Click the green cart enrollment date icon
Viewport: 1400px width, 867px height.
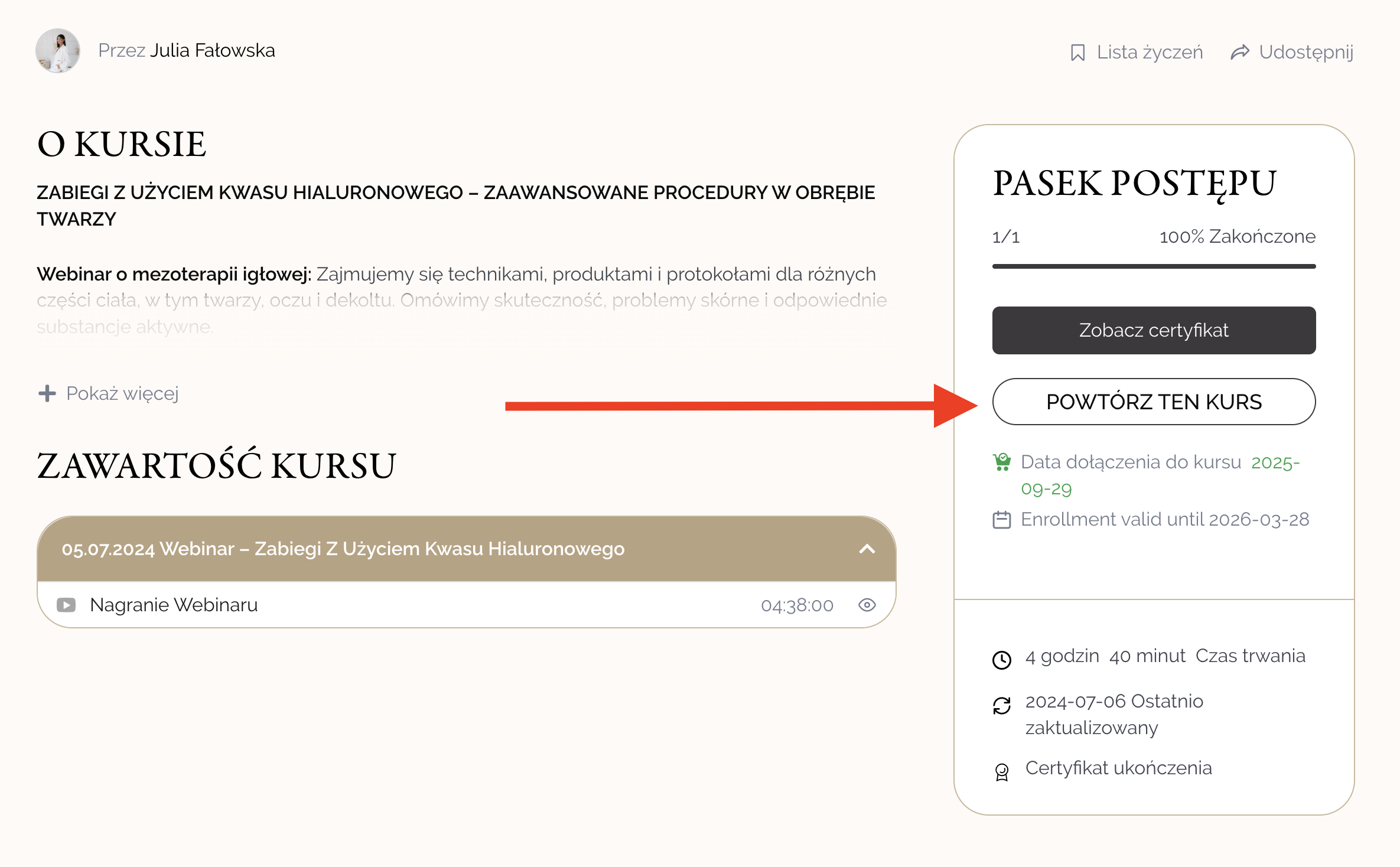(x=1002, y=462)
